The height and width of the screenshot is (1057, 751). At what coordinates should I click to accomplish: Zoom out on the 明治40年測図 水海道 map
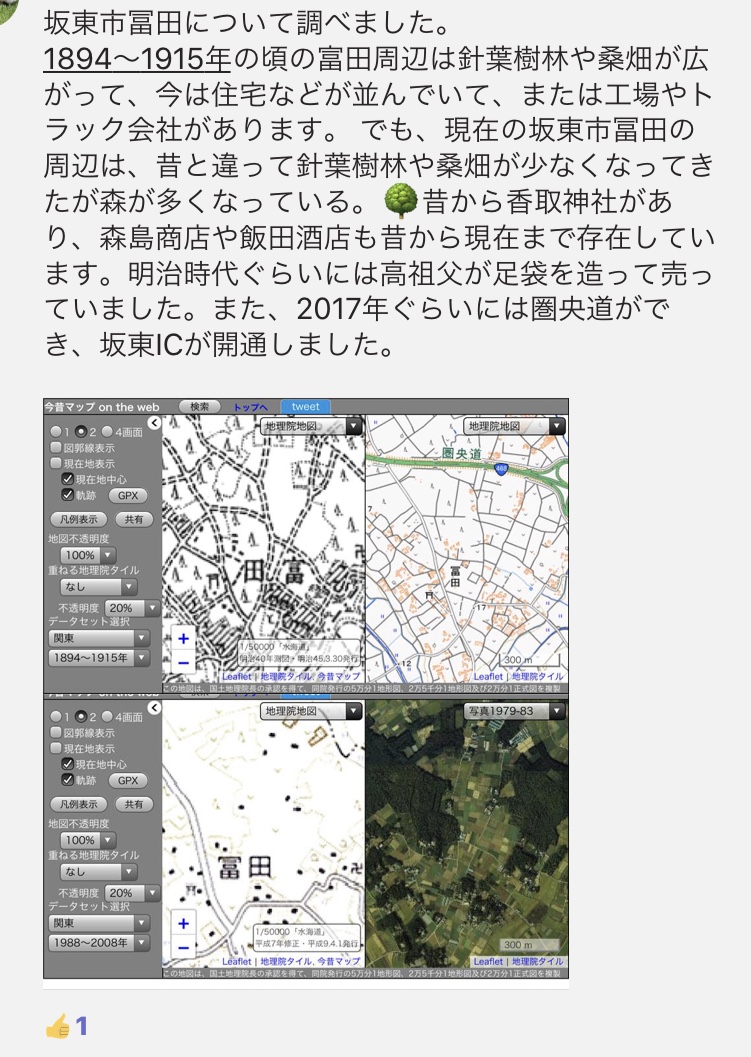pyautogui.click(x=183, y=662)
